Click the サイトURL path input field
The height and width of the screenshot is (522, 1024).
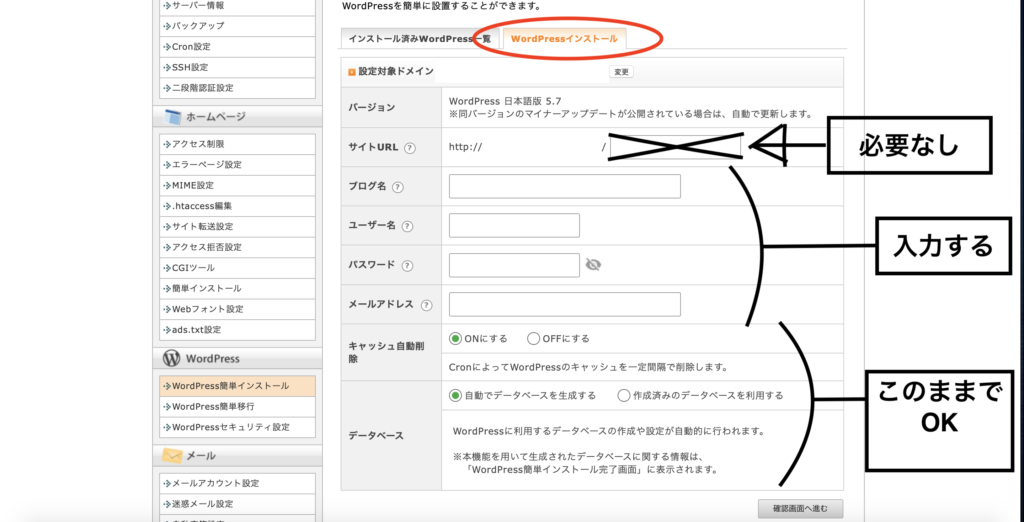click(x=675, y=148)
